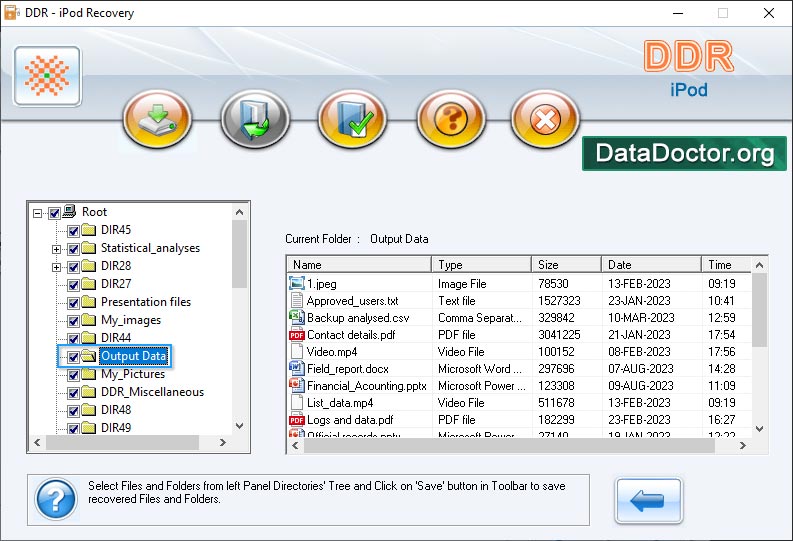Click the DDR_Miscellaneous folder icon
793x541 pixels.
tap(89, 392)
